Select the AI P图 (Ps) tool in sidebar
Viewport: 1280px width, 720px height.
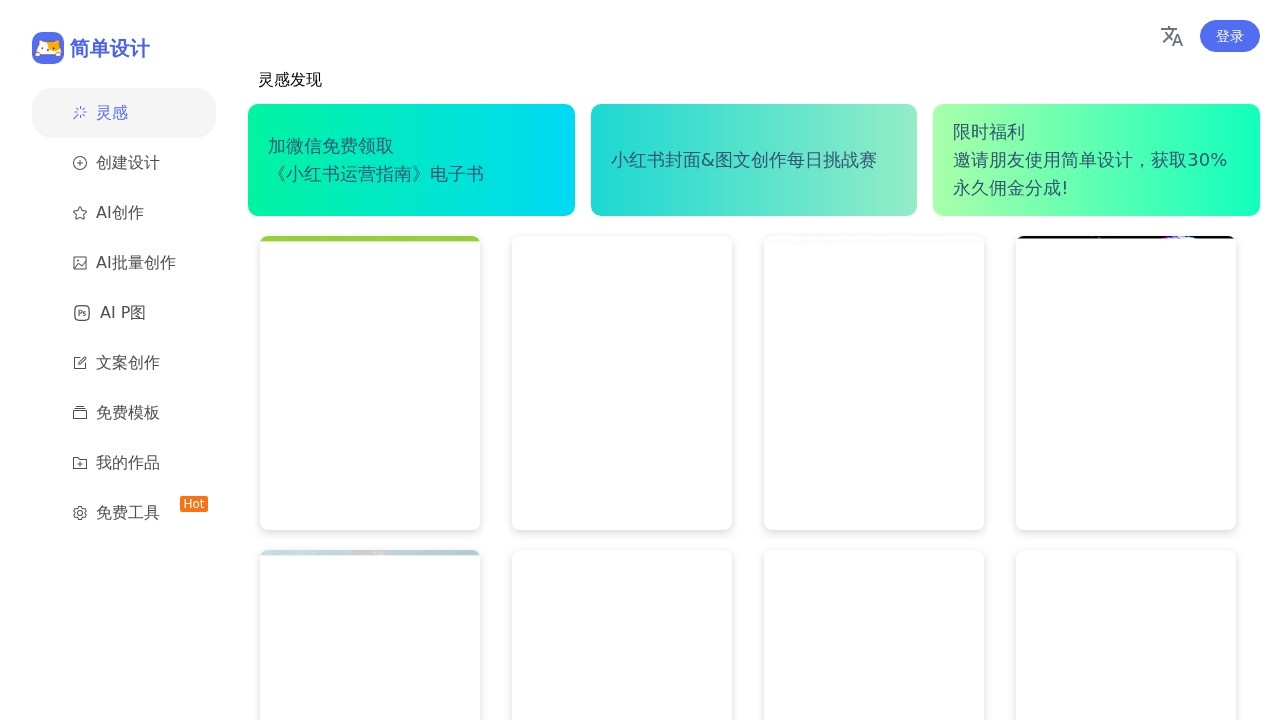[82, 313]
